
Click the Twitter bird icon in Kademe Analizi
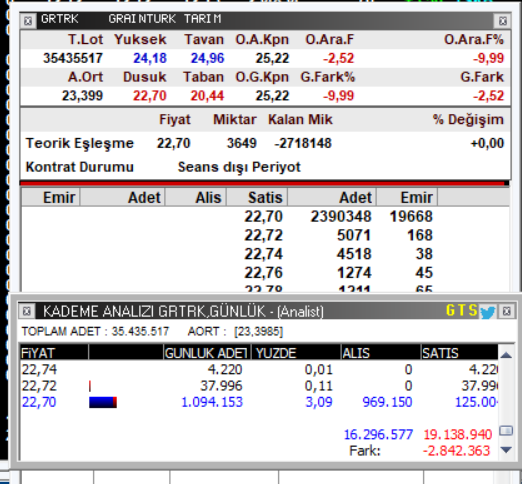click(x=487, y=312)
